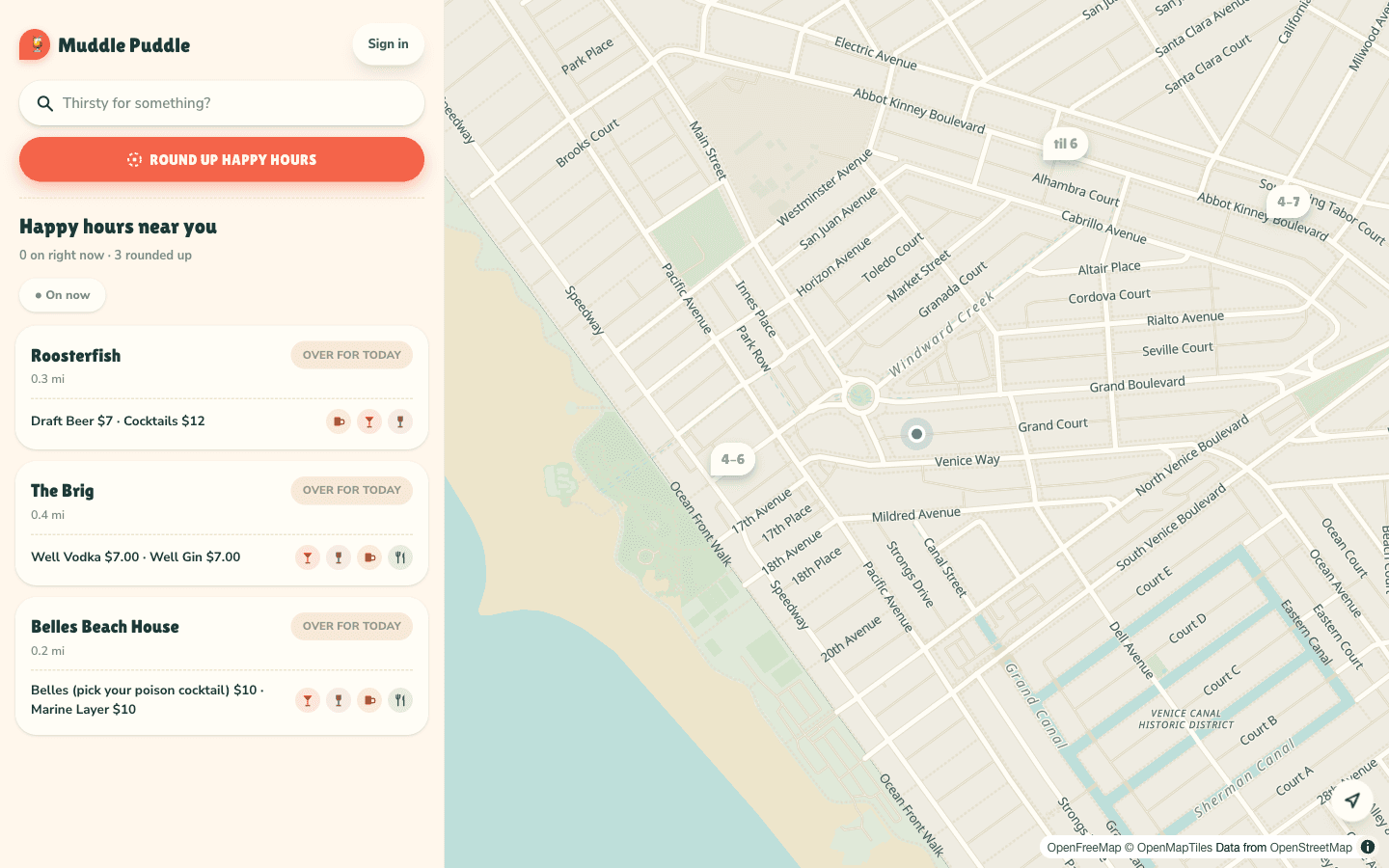Viewport: 1389px width, 868px height.
Task: Click the current location dot on map
Action: pos(916,434)
